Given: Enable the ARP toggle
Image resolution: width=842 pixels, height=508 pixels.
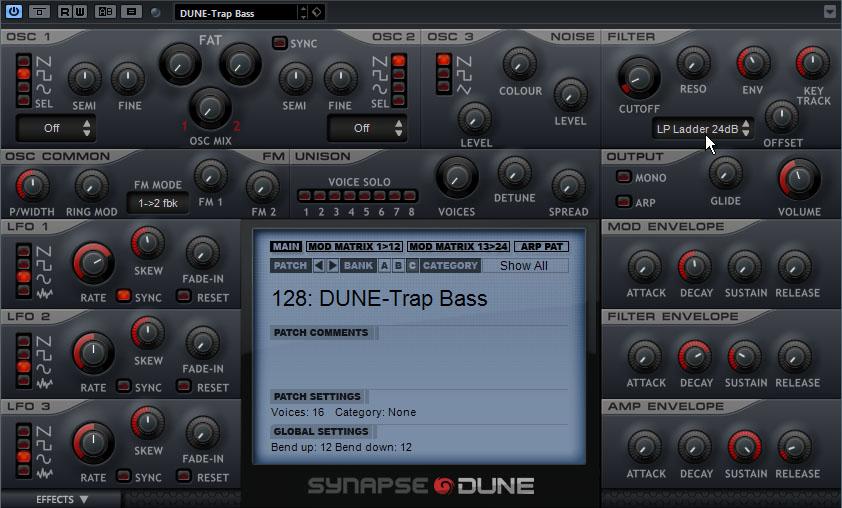Looking at the screenshot, I should pos(623,201).
